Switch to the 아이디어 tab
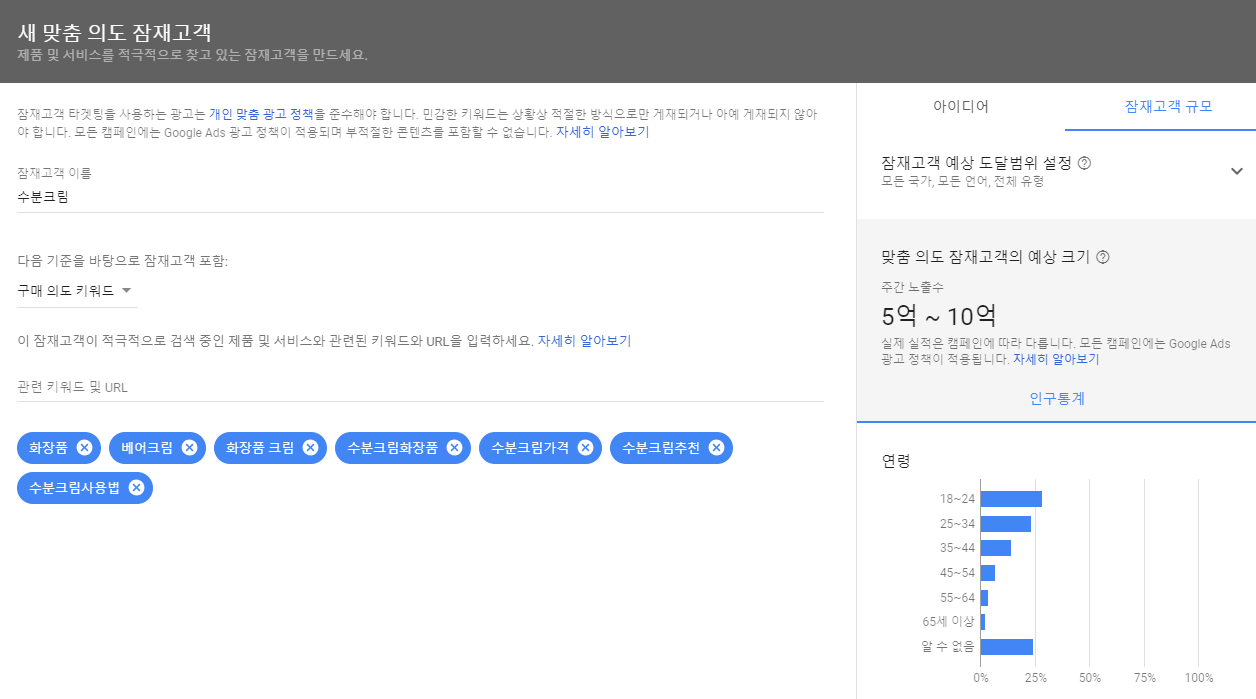This screenshot has width=1256, height=699. (960, 106)
